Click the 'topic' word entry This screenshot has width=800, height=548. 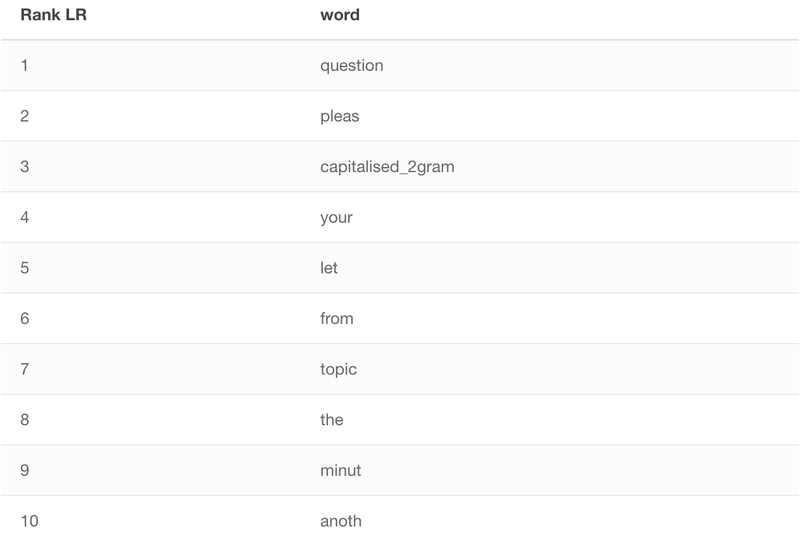click(x=338, y=368)
